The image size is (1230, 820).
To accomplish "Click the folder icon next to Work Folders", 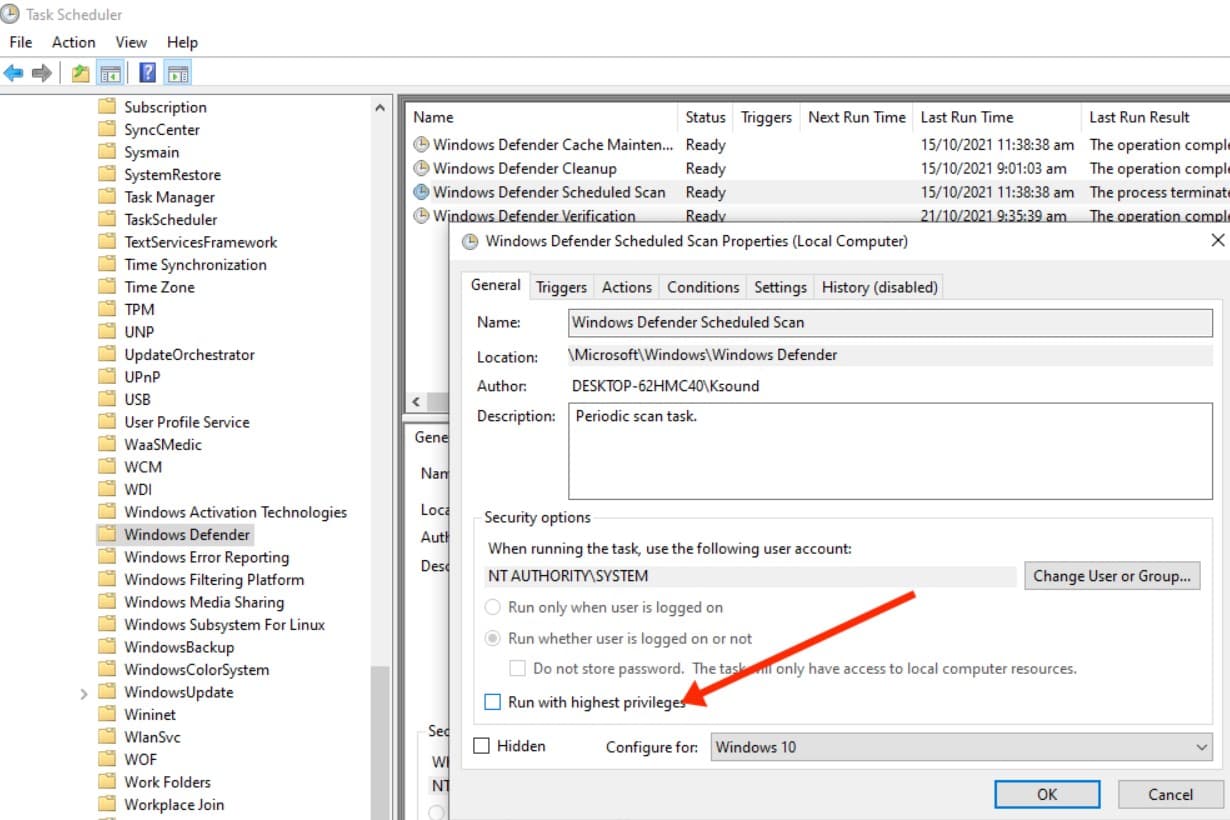I will click(x=107, y=782).
